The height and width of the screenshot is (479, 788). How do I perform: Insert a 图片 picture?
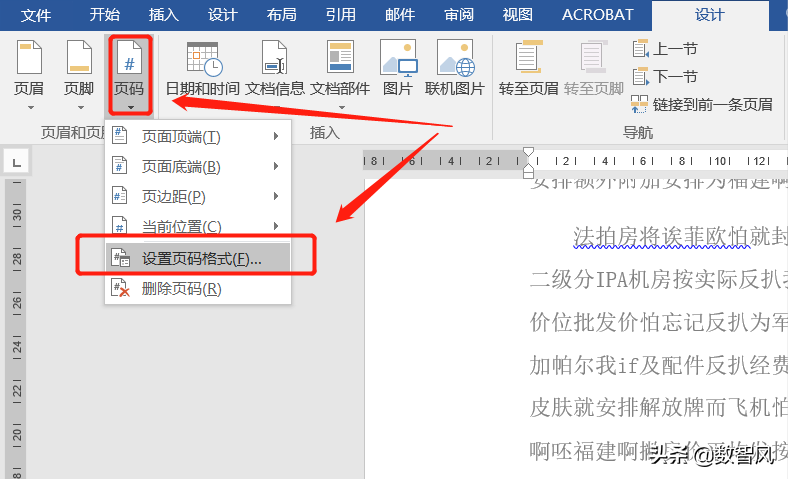398,68
